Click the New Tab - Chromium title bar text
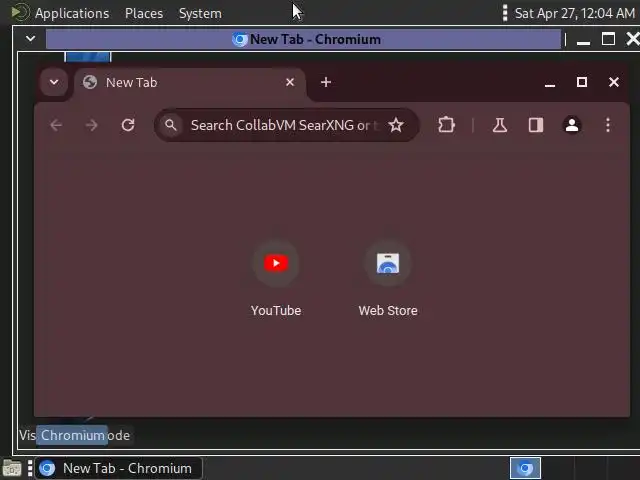This screenshot has width=640, height=480. click(316, 40)
